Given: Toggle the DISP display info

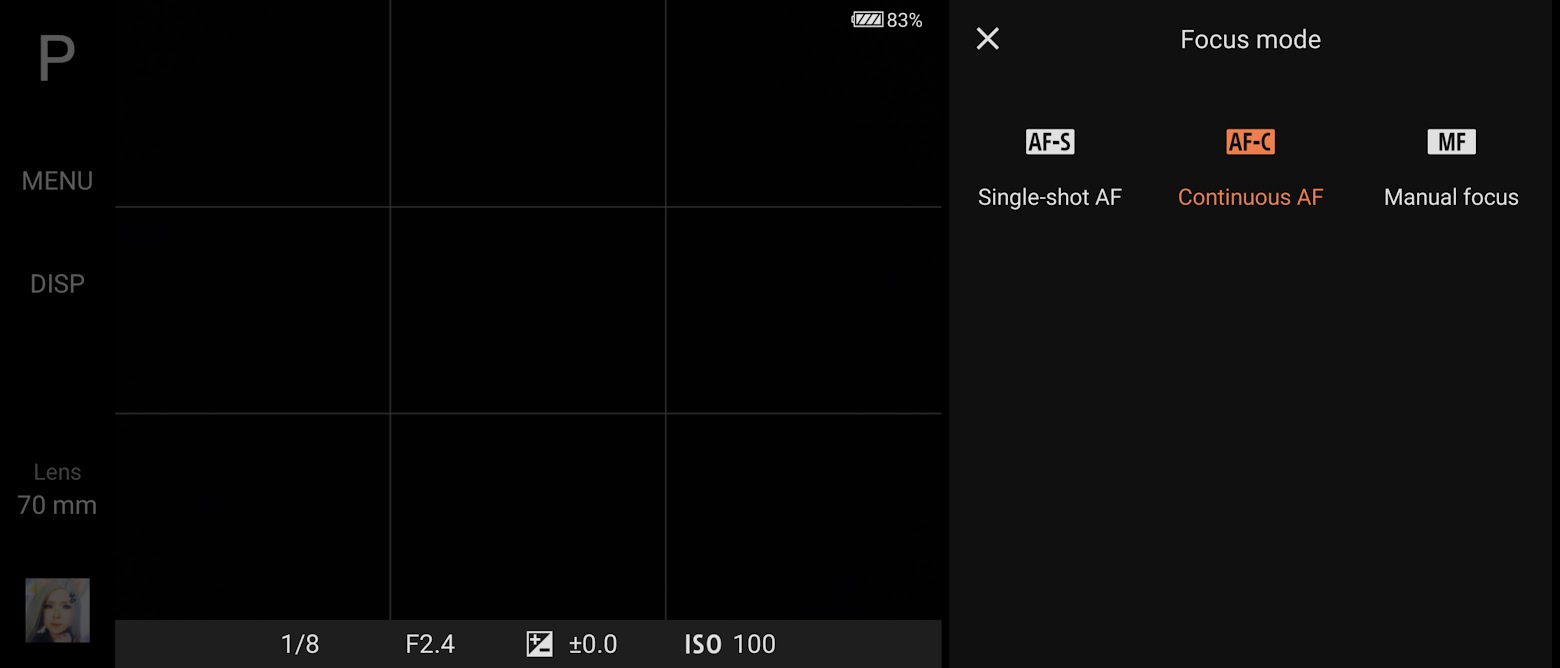Looking at the screenshot, I should coord(57,284).
